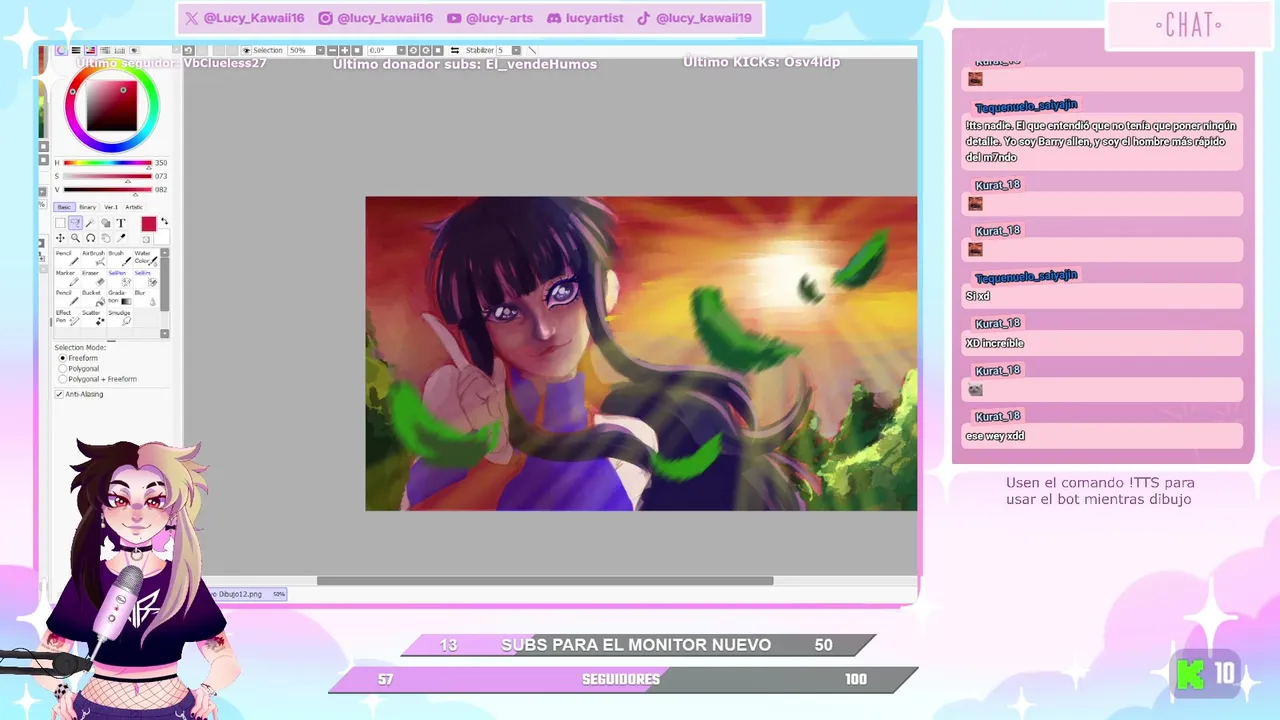Show the color wheel panel icon
Image resolution: width=1280 pixels, height=720 pixels.
pyautogui.click(x=61, y=50)
